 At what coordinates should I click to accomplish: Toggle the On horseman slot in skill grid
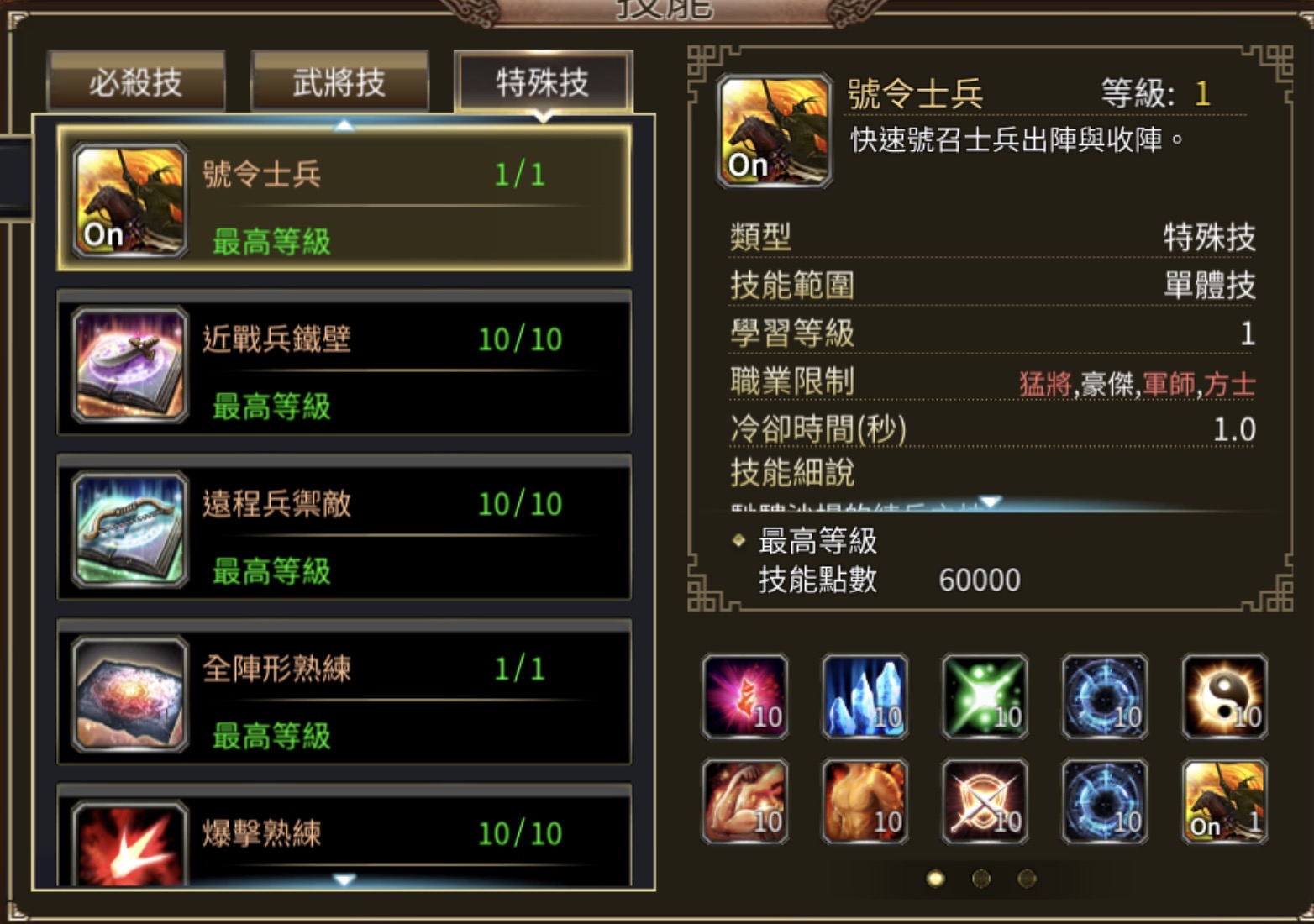tap(1224, 801)
